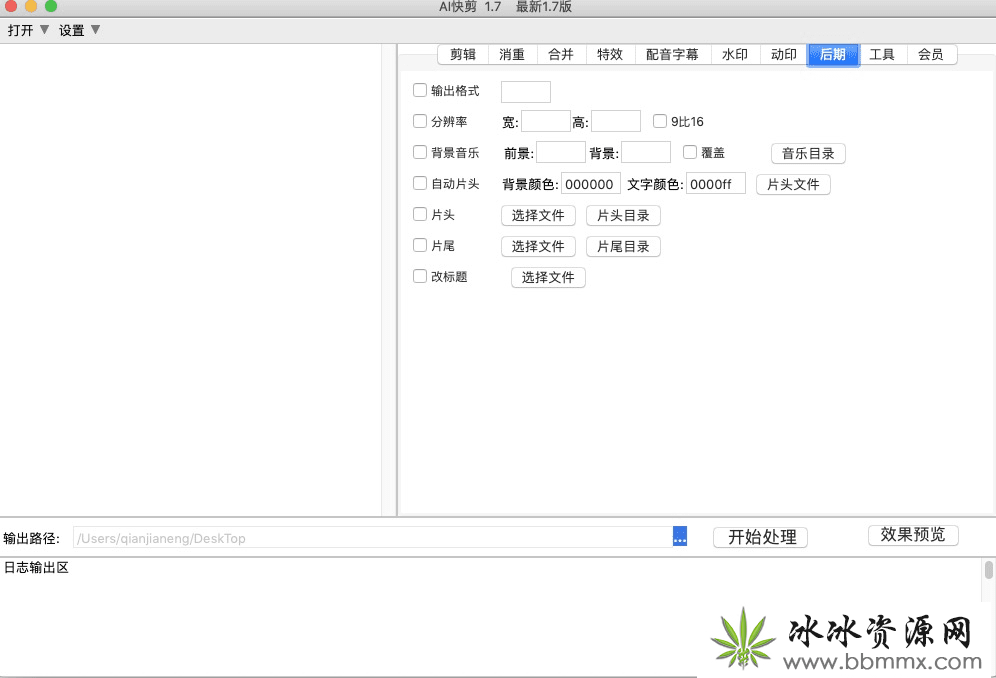Click the 音乐目录 button

point(808,153)
